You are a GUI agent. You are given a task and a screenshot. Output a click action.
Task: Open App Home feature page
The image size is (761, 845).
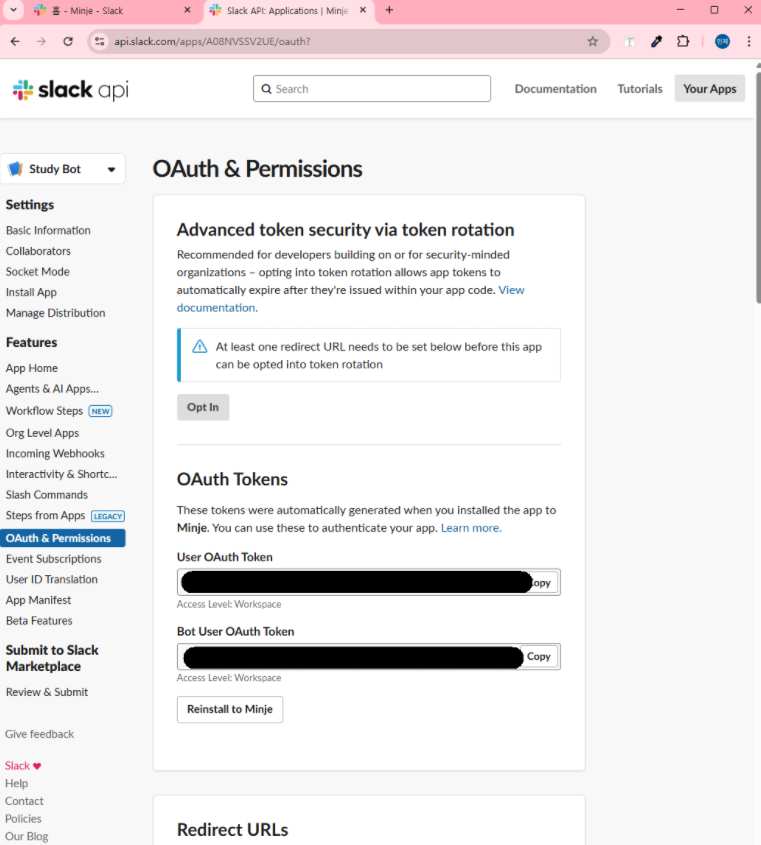pyautogui.click(x=31, y=368)
